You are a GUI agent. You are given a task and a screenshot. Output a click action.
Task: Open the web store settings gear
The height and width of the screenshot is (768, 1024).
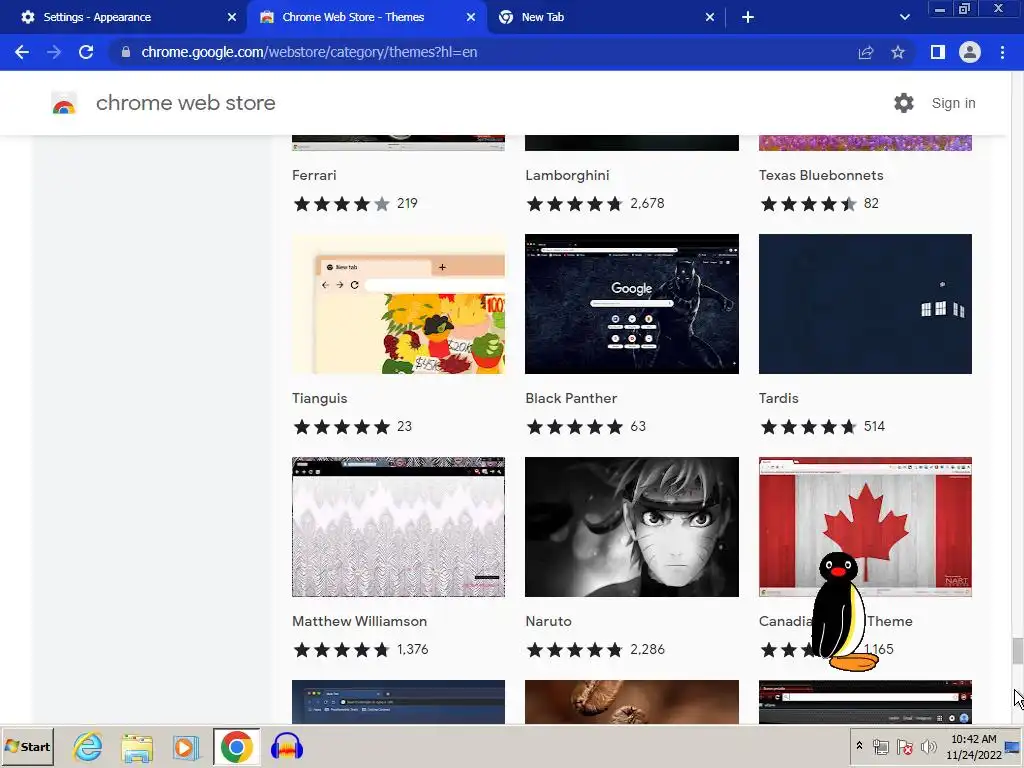pos(904,103)
